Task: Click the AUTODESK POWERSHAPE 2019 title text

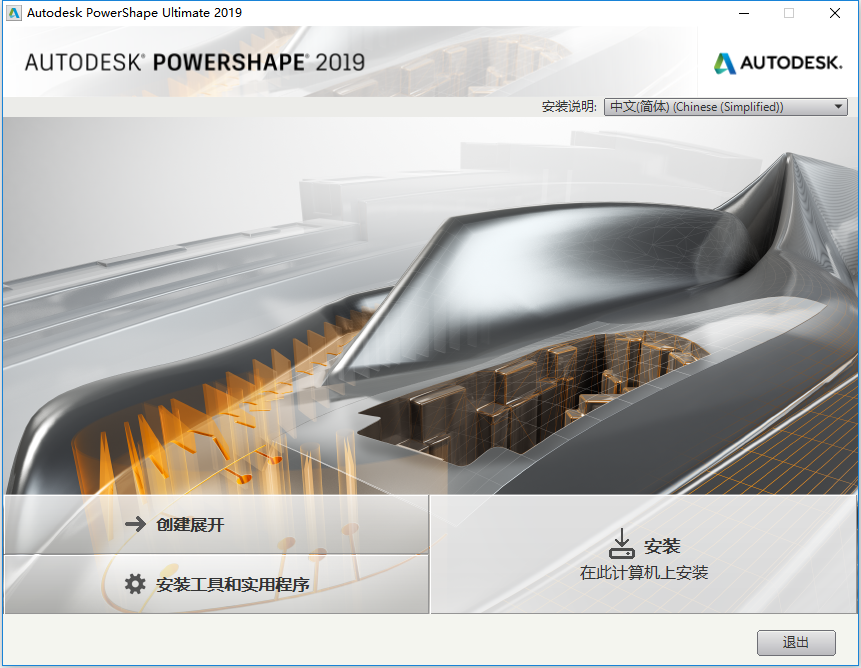Action: (195, 63)
